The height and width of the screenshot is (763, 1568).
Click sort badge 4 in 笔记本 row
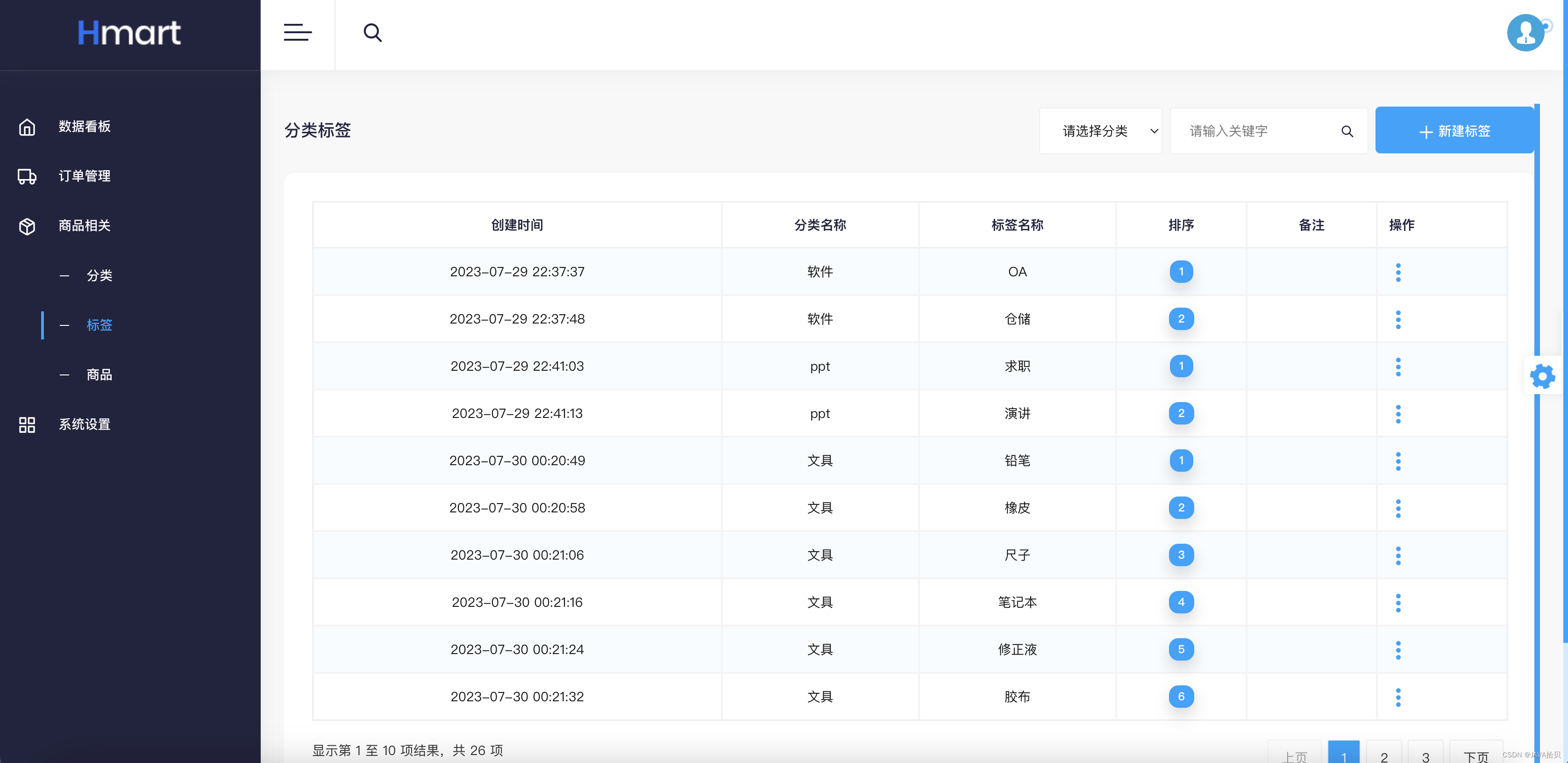click(x=1181, y=602)
